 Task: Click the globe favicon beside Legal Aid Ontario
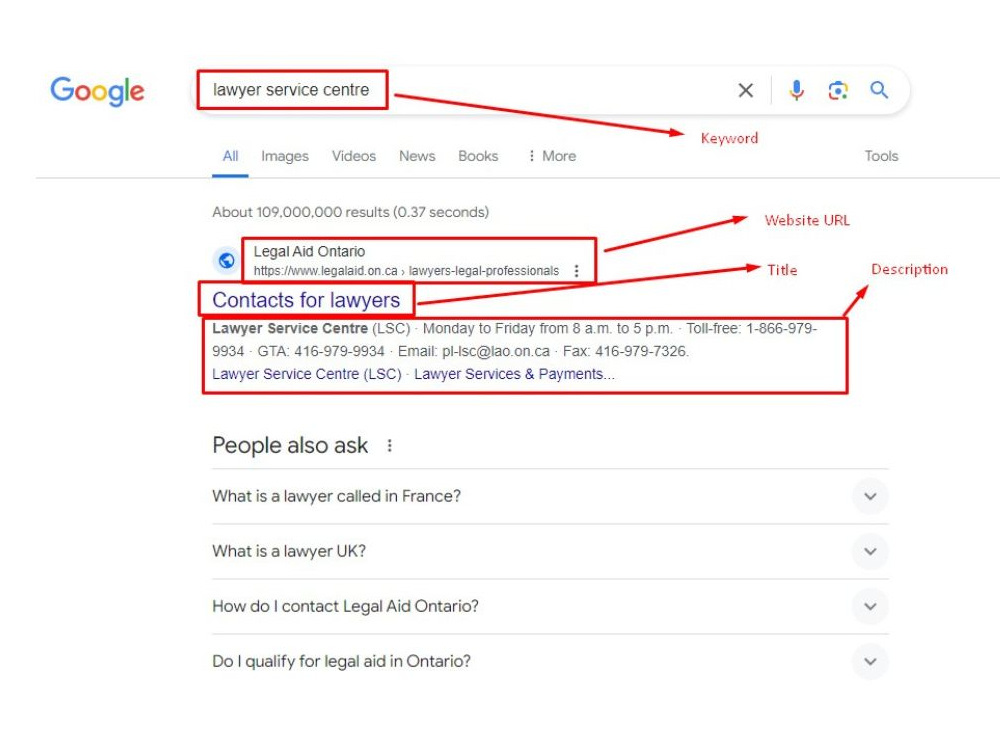pos(226,260)
